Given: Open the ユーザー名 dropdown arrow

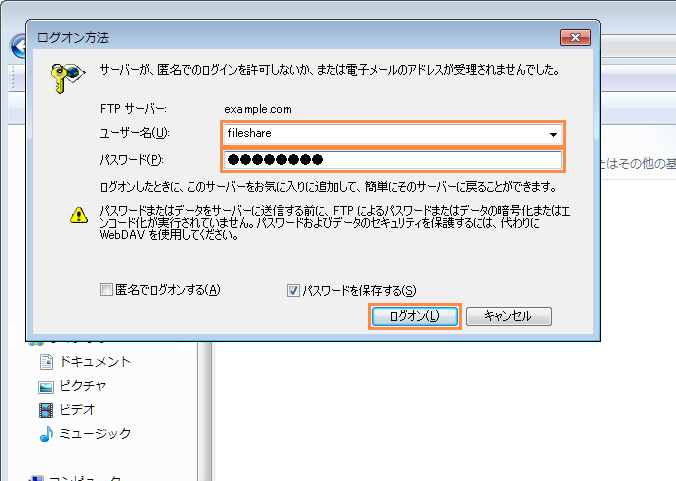Looking at the screenshot, I should click(553, 134).
